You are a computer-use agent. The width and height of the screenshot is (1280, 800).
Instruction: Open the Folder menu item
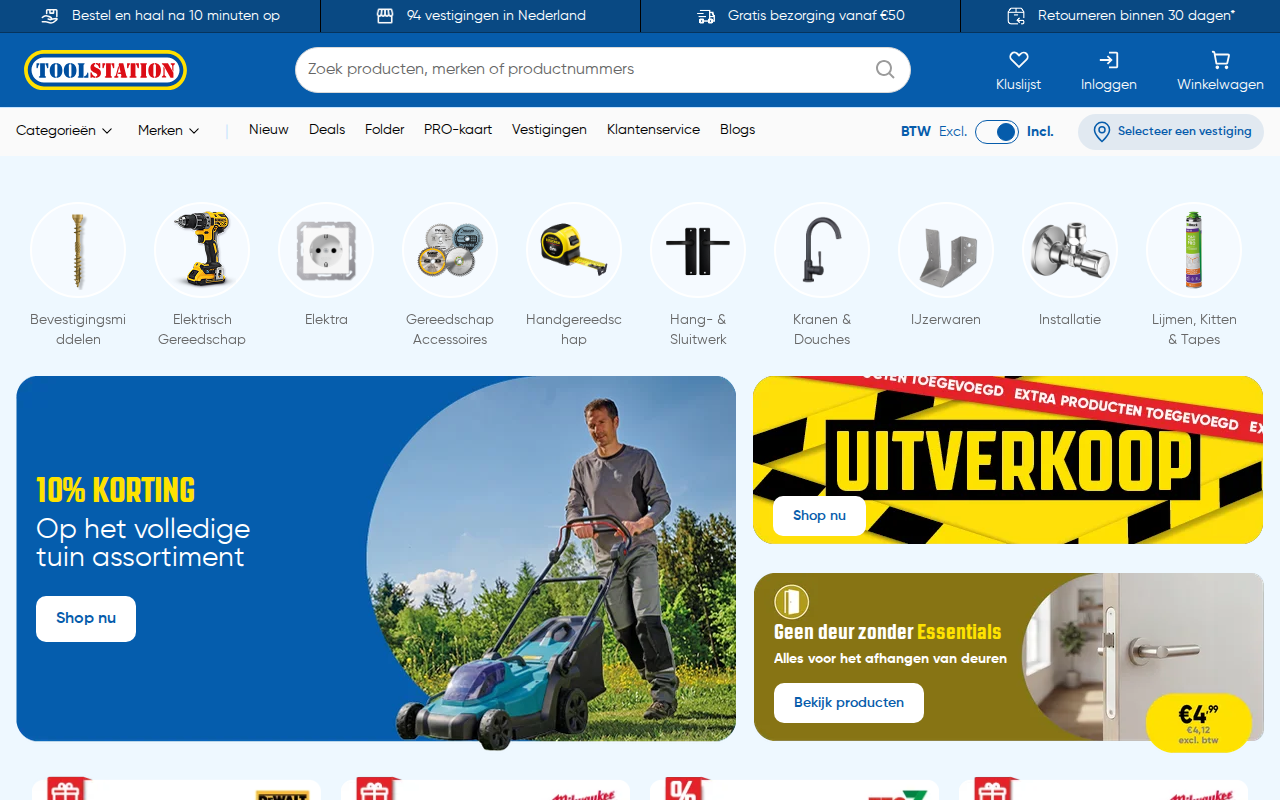385,130
